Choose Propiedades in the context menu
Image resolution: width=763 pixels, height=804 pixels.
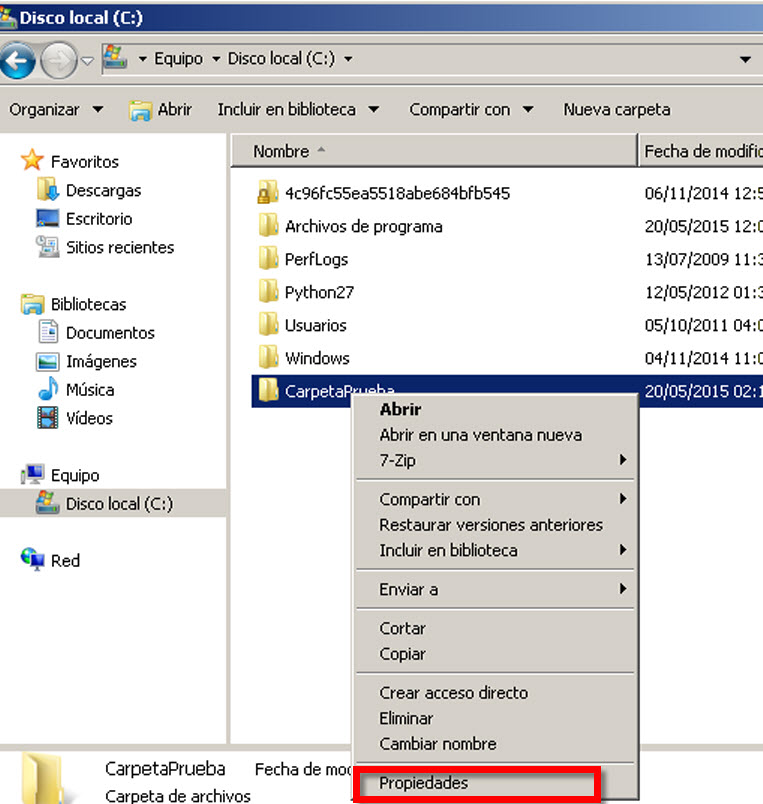tap(424, 784)
